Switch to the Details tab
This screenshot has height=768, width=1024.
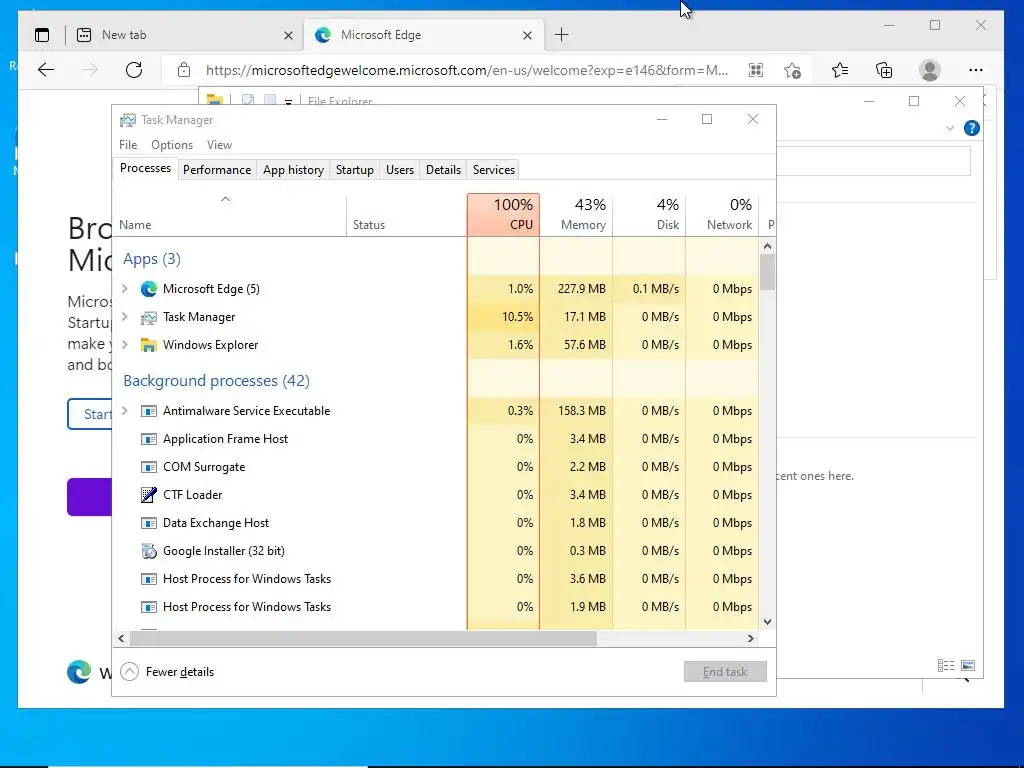tap(443, 170)
